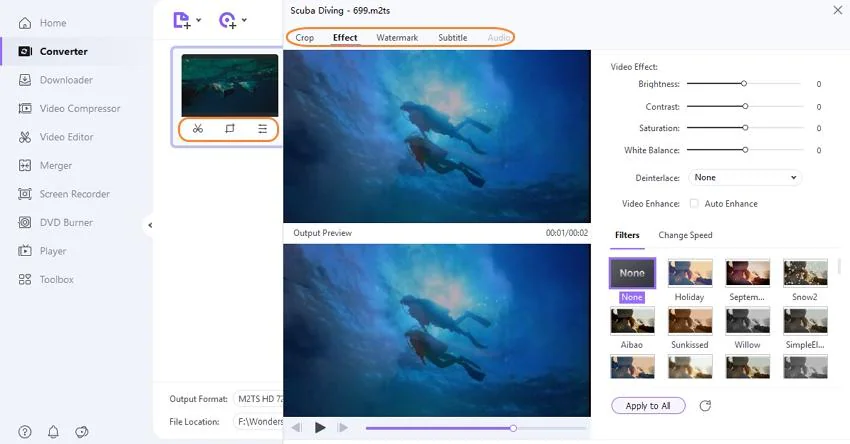This screenshot has width=850, height=444.
Task: Adjust the White Balance slider
Action: [x=744, y=150]
